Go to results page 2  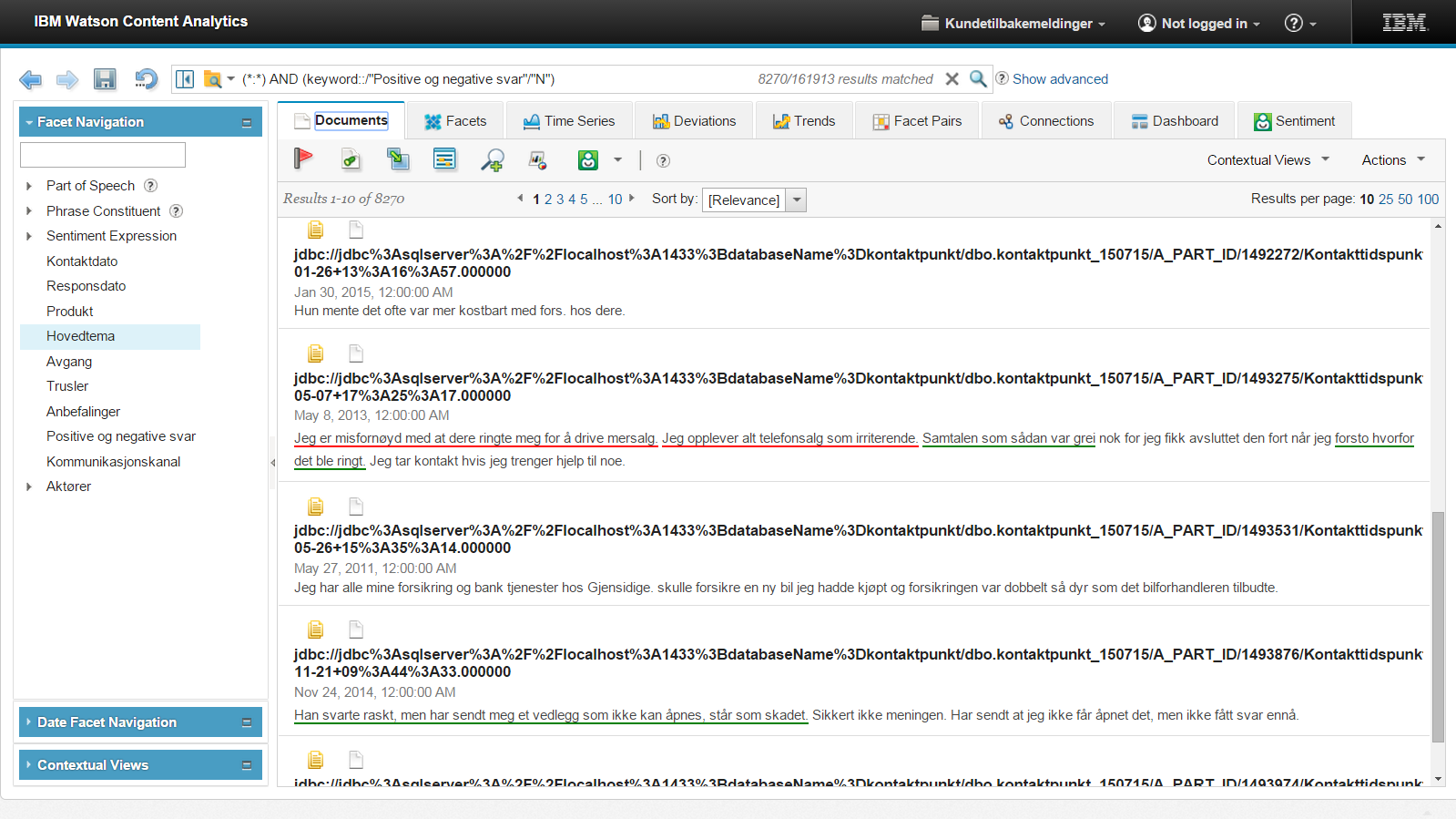click(548, 200)
